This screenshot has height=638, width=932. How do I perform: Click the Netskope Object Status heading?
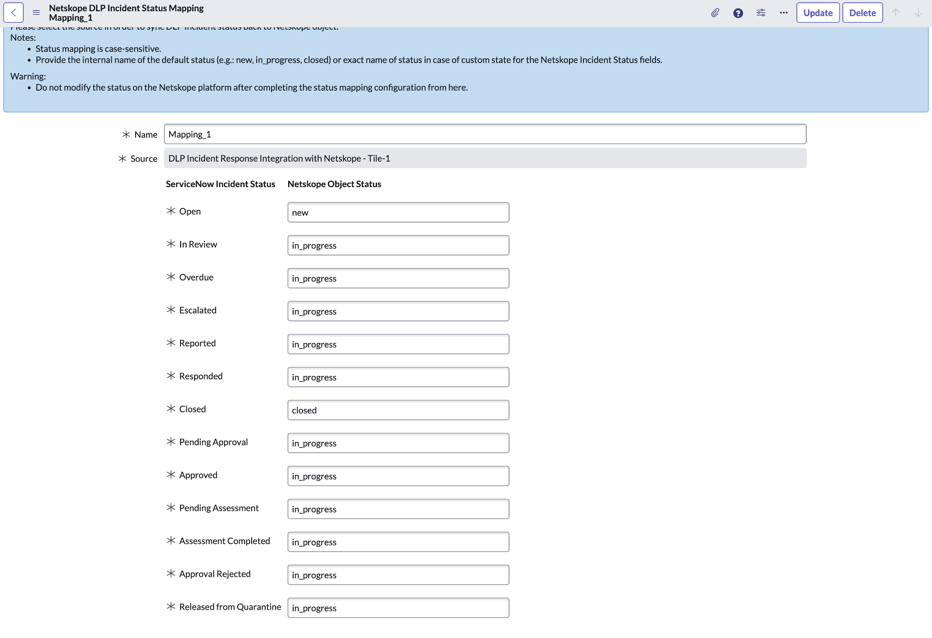click(x=334, y=184)
